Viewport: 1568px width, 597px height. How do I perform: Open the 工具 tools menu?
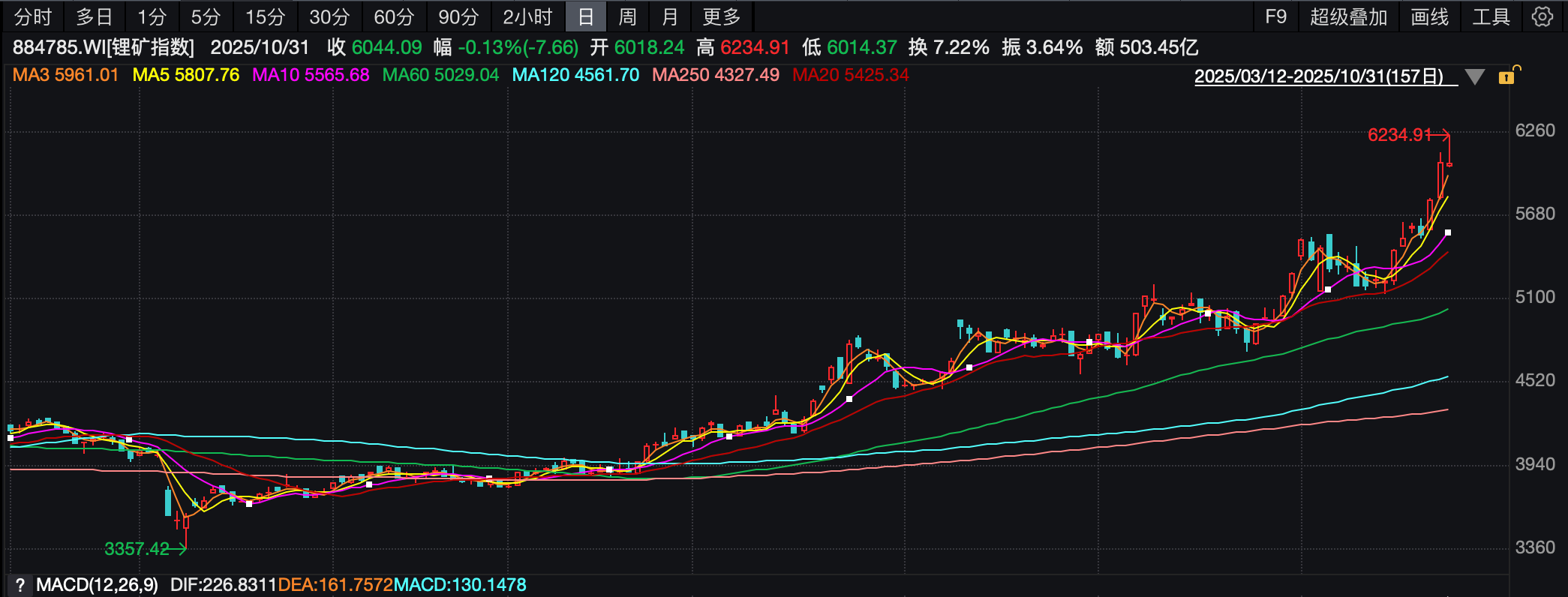(1491, 16)
